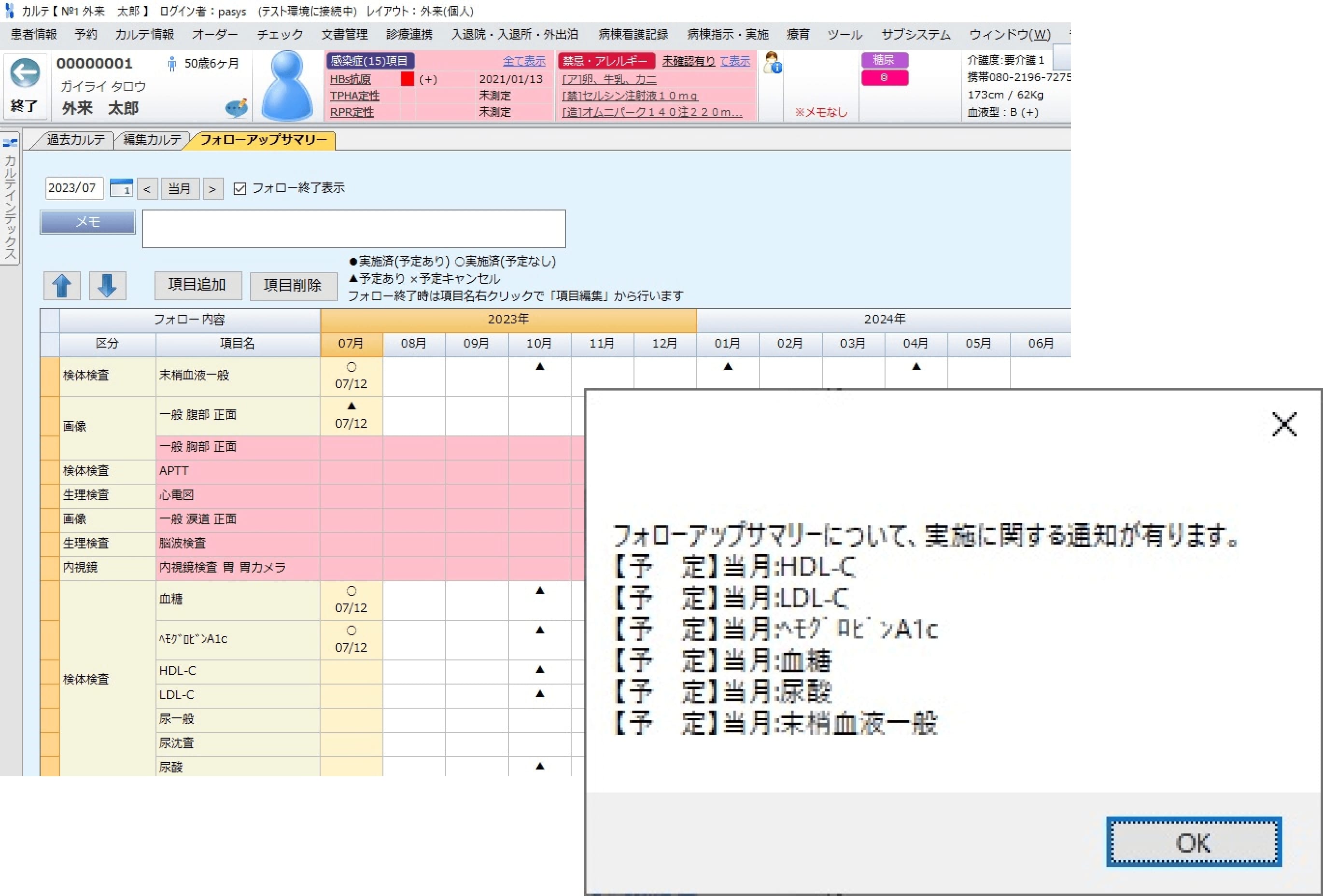Click the pink face badge under 糖尿
The width and height of the screenshot is (1323, 896).
pos(885,78)
